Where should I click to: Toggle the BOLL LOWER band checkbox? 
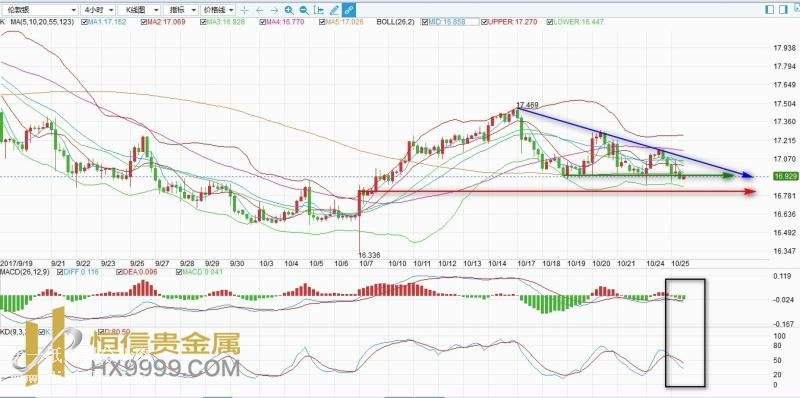pyautogui.click(x=549, y=22)
